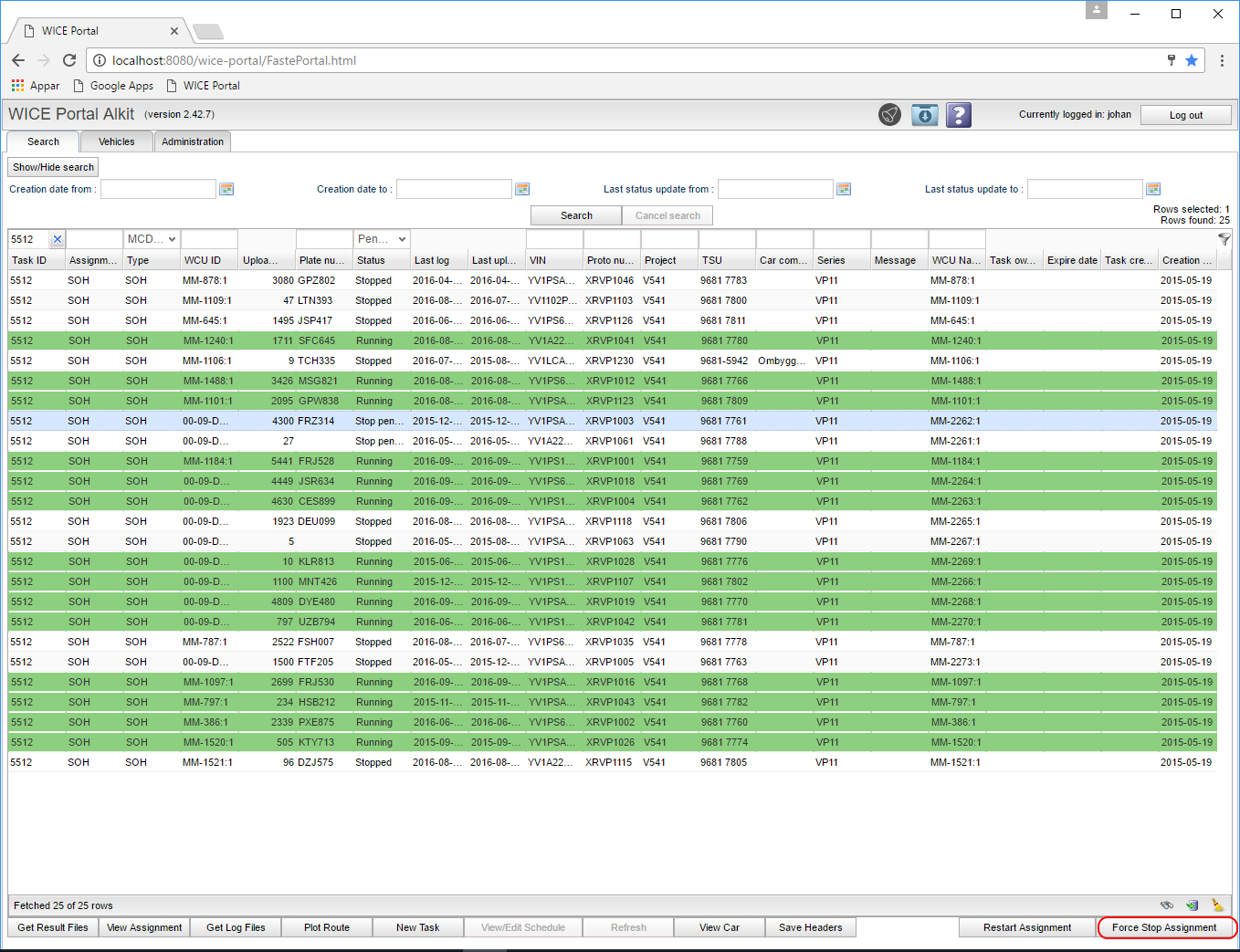
Task: Switch to the Vehicles tab
Action: coord(116,141)
